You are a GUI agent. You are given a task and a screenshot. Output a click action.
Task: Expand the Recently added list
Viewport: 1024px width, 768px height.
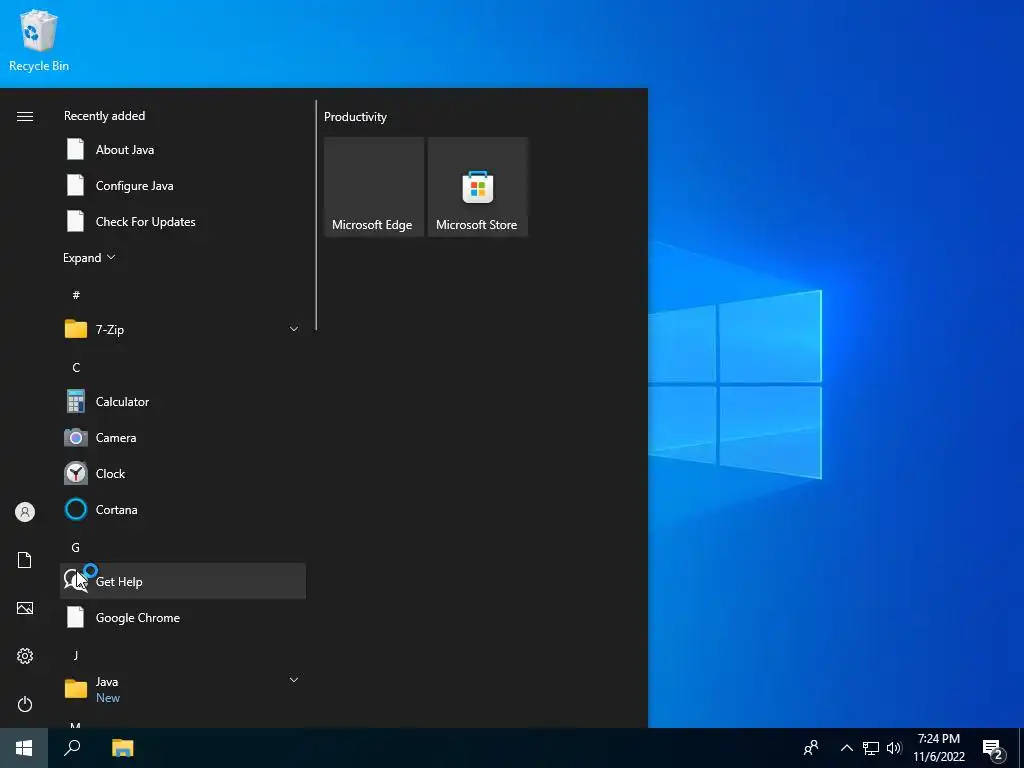pos(89,257)
